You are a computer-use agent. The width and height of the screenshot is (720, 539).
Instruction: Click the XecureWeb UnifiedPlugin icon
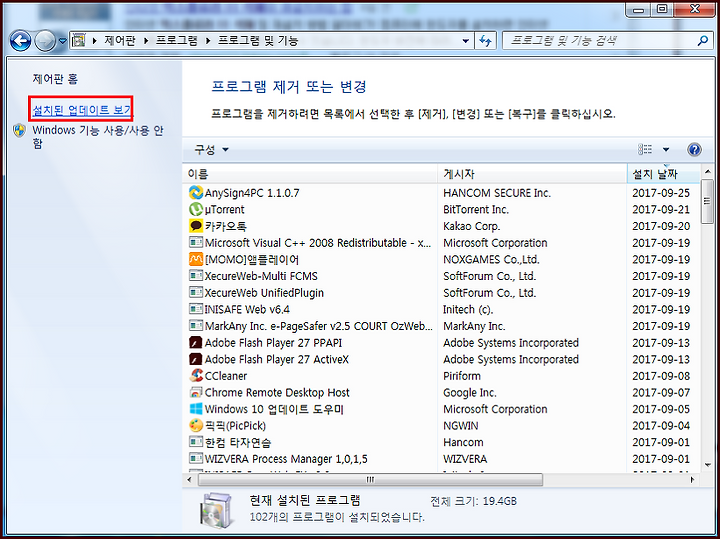(x=196, y=292)
